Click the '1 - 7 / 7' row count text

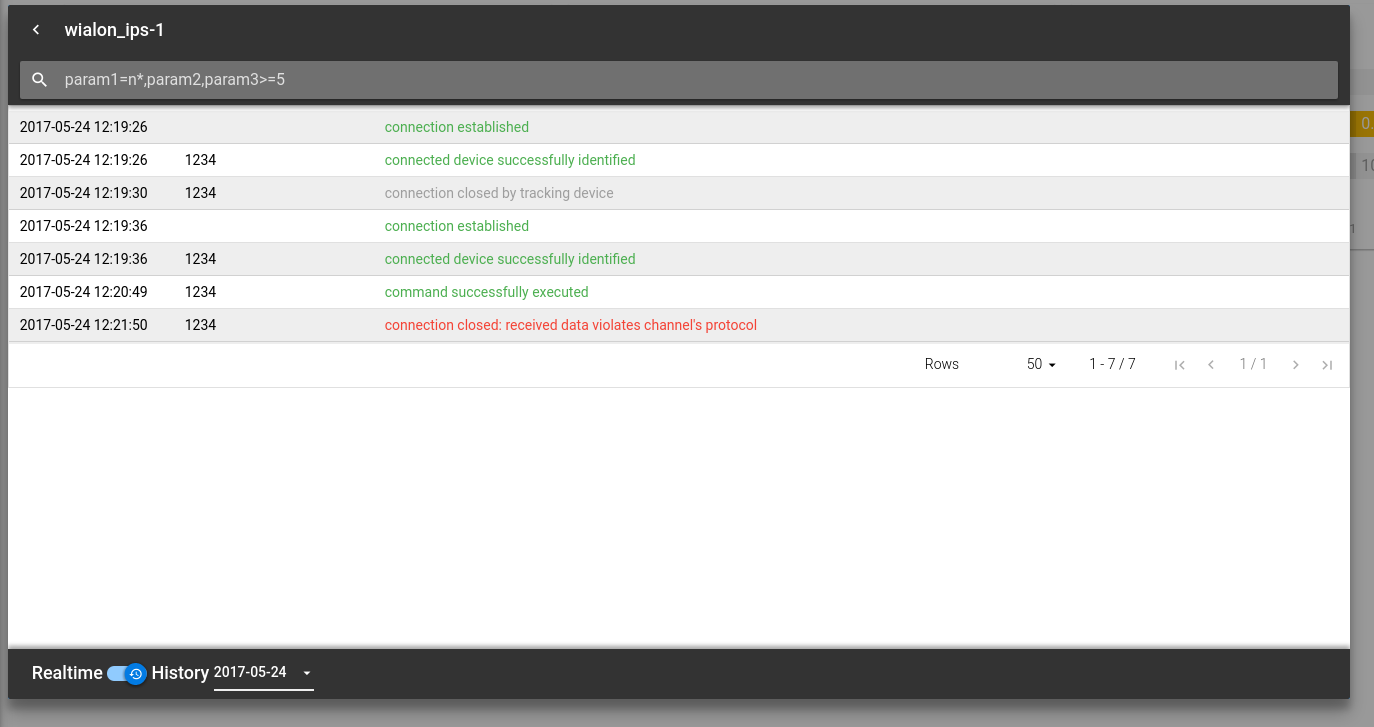click(1112, 364)
